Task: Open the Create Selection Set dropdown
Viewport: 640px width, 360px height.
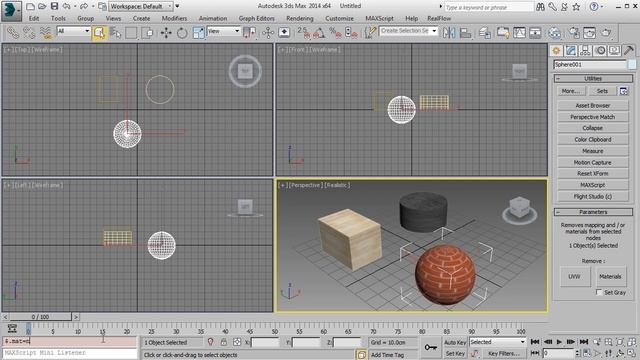Action: point(408,31)
